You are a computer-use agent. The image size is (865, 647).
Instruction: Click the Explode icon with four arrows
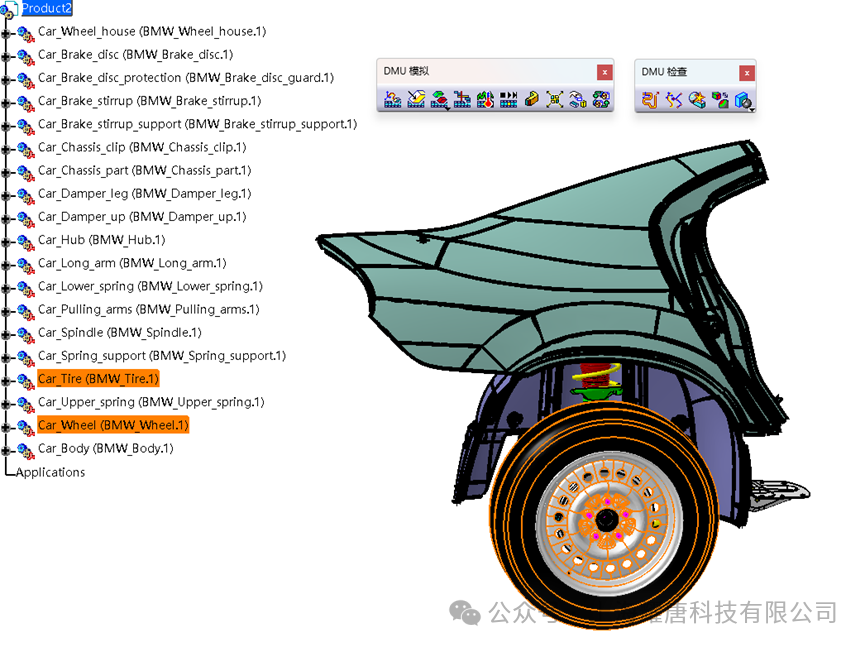coord(554,100)
